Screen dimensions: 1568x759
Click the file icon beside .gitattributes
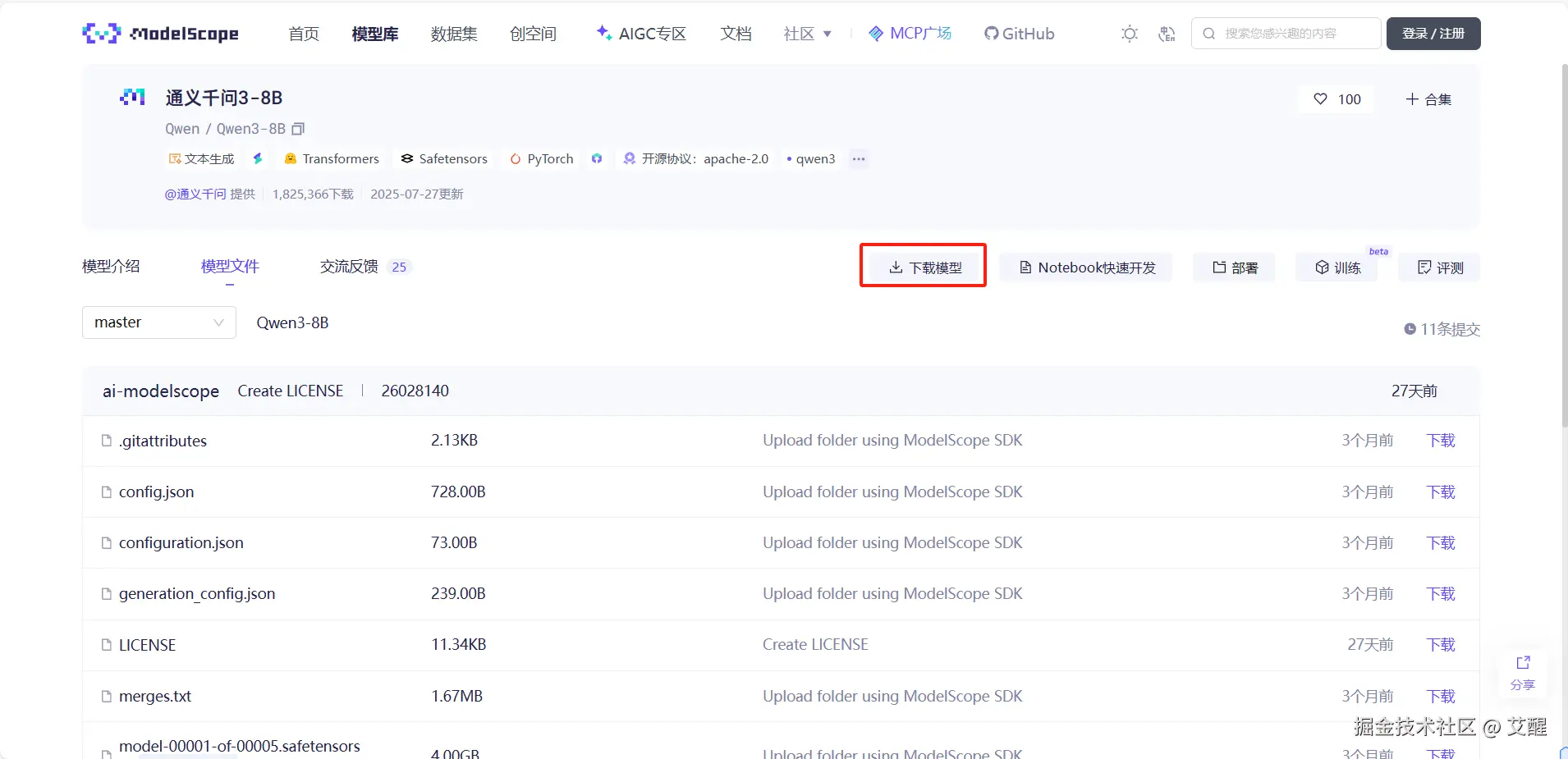click(106, 441)
